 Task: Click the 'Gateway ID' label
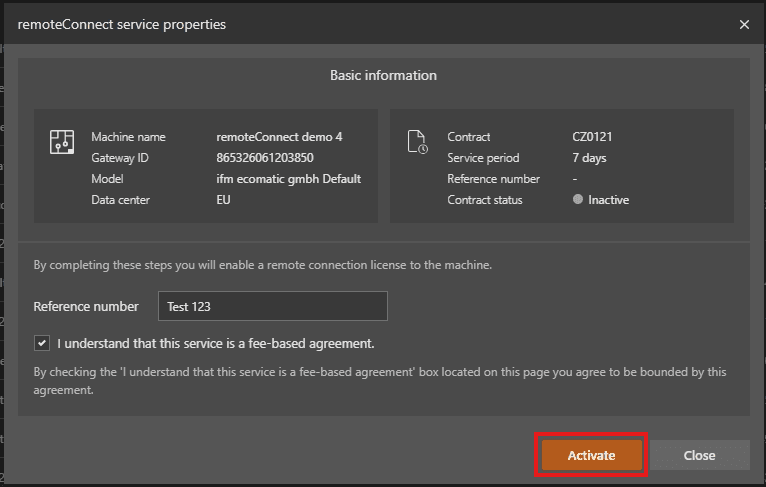[120, 158]
